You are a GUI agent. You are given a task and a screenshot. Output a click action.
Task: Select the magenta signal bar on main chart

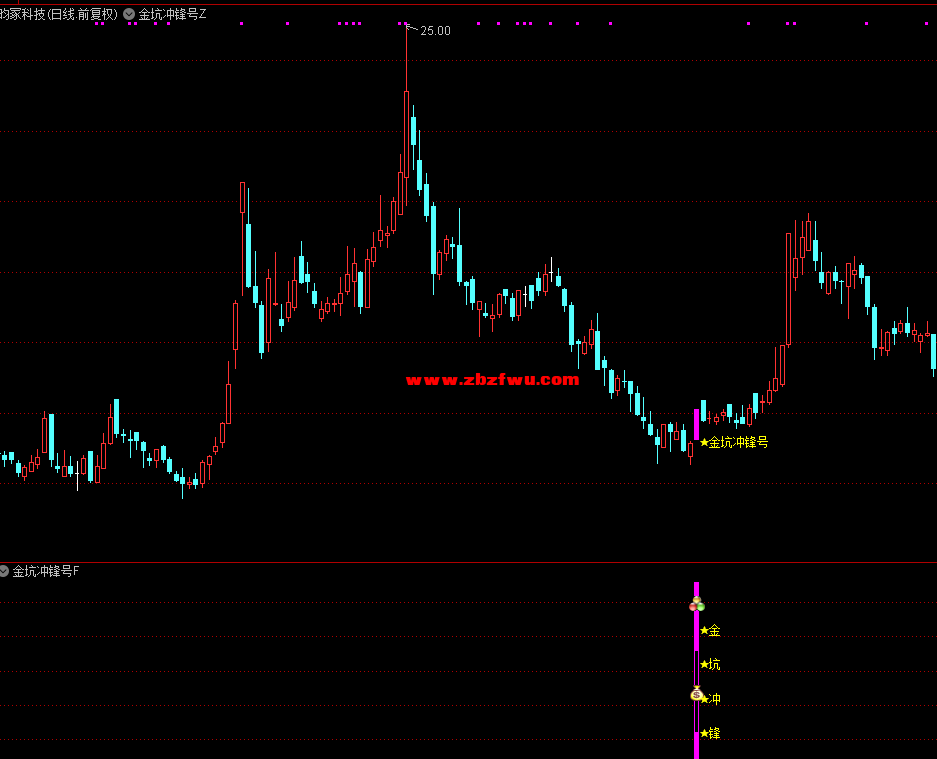pos(697,424)
